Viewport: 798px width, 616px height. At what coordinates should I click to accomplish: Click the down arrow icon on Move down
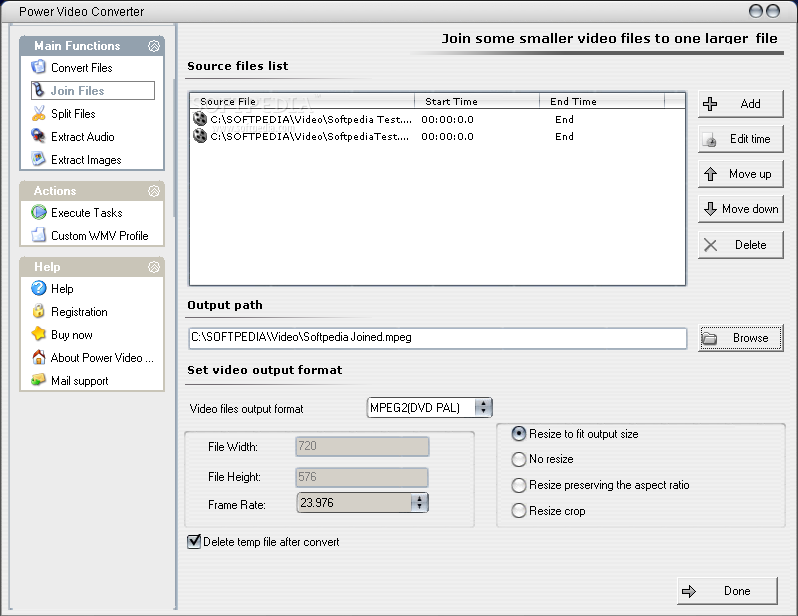click(x=710, y=209)
